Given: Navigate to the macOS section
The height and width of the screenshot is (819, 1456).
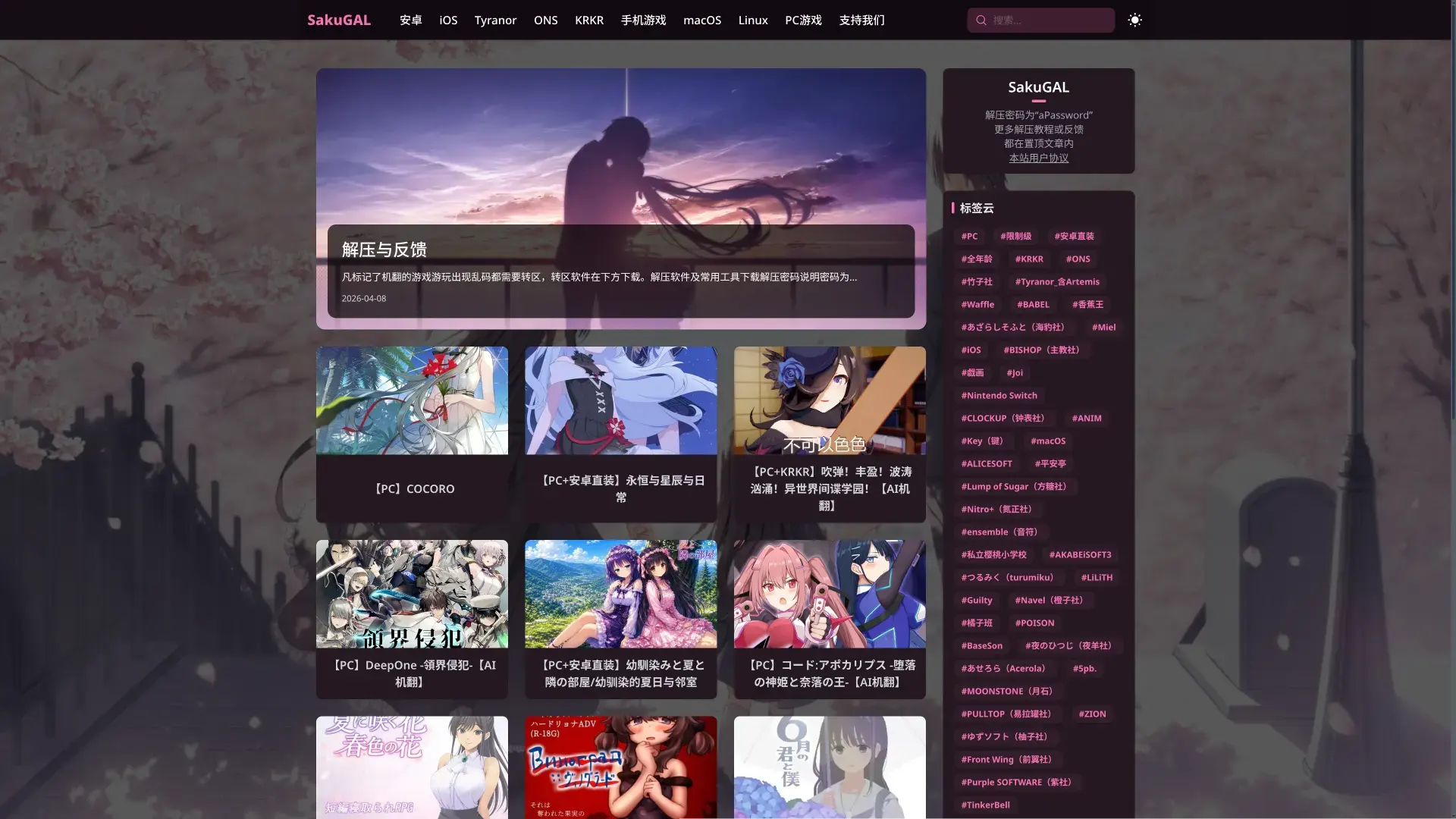Looking at the screenshot, I should pyautogui.click(x=702, y=20).
